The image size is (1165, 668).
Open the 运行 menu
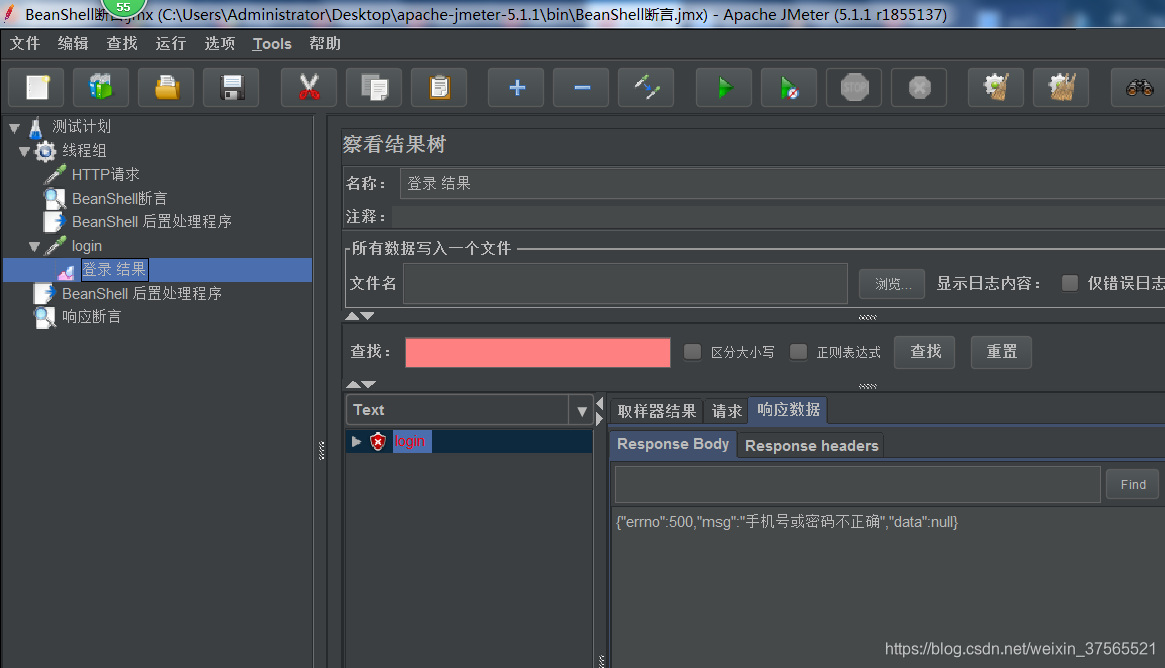click(170, 44)
